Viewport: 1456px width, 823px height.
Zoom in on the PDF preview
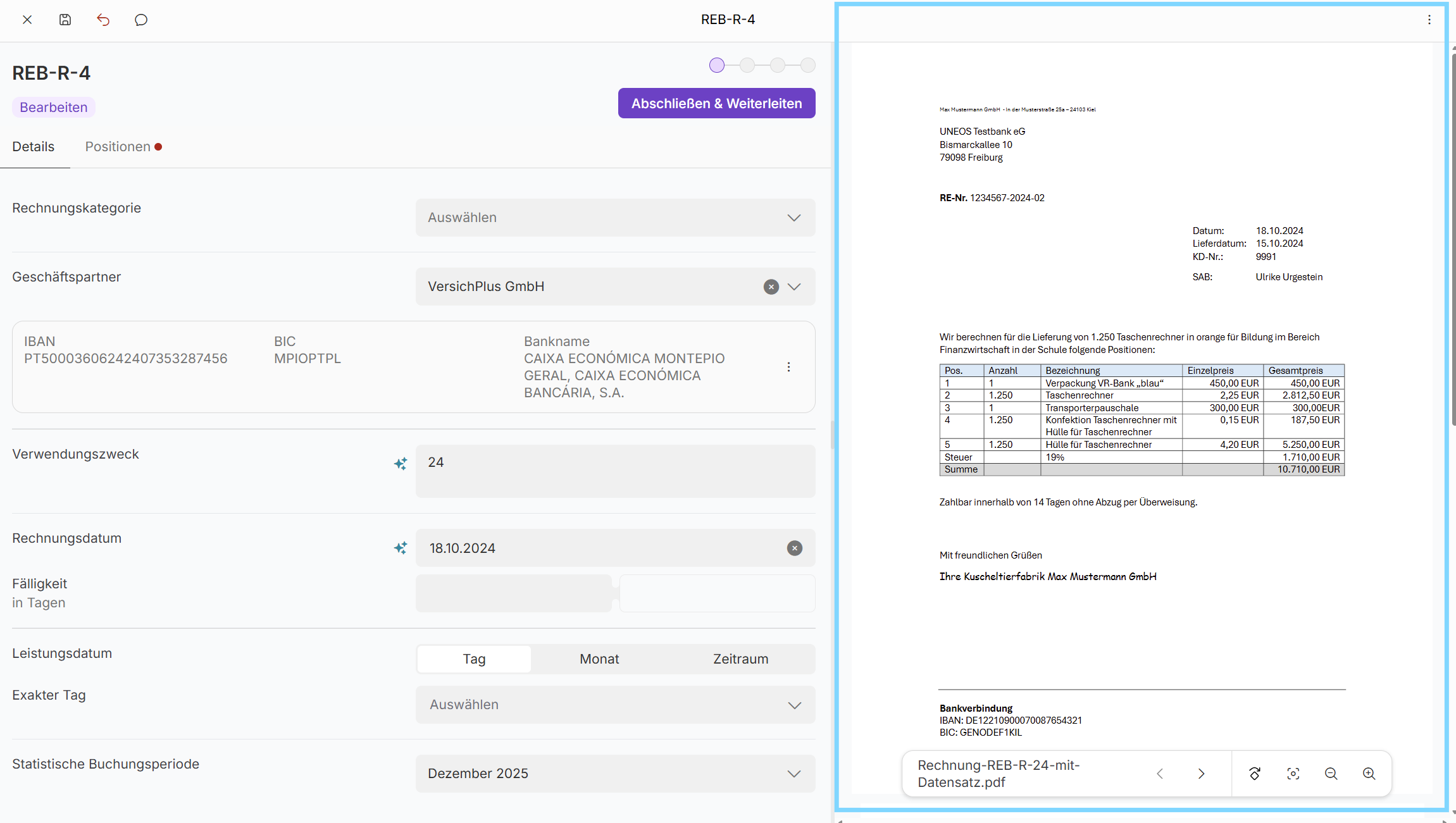1369,773
